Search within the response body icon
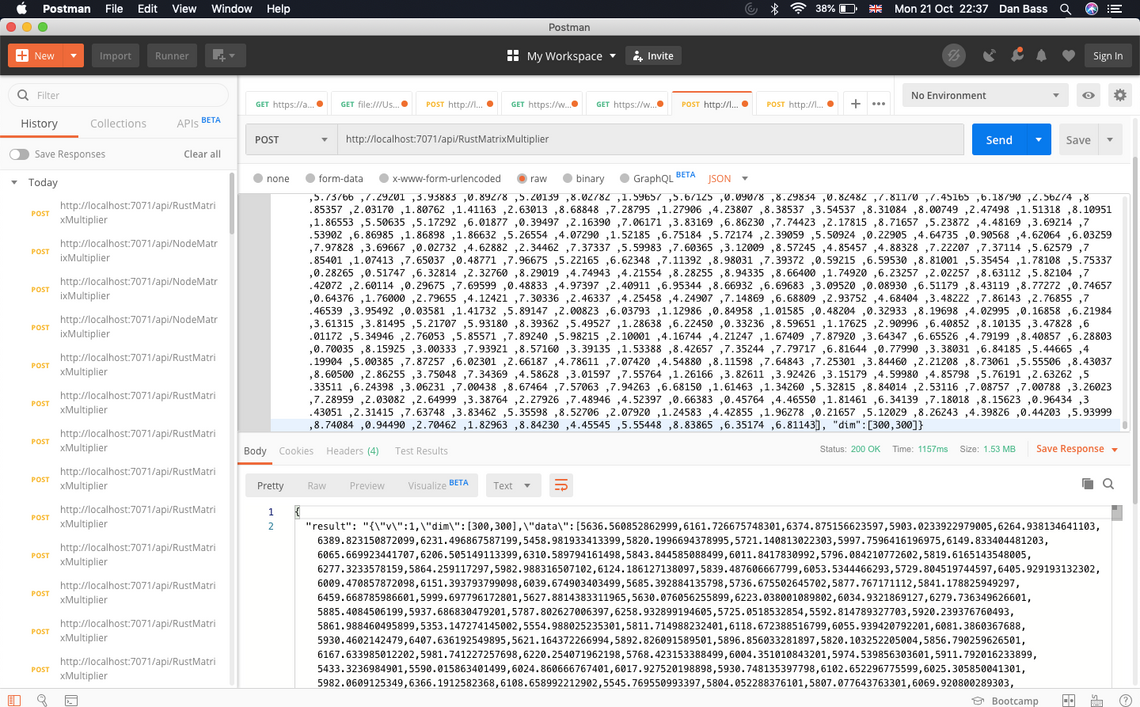This screenshot has width=1140, height=707. pos(1108,484)
